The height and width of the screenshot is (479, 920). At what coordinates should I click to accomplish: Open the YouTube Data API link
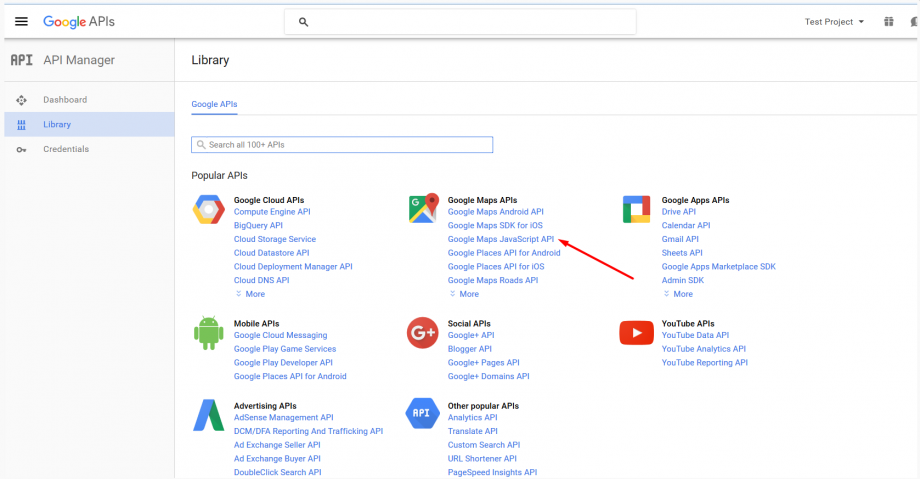tap(695, 336)
